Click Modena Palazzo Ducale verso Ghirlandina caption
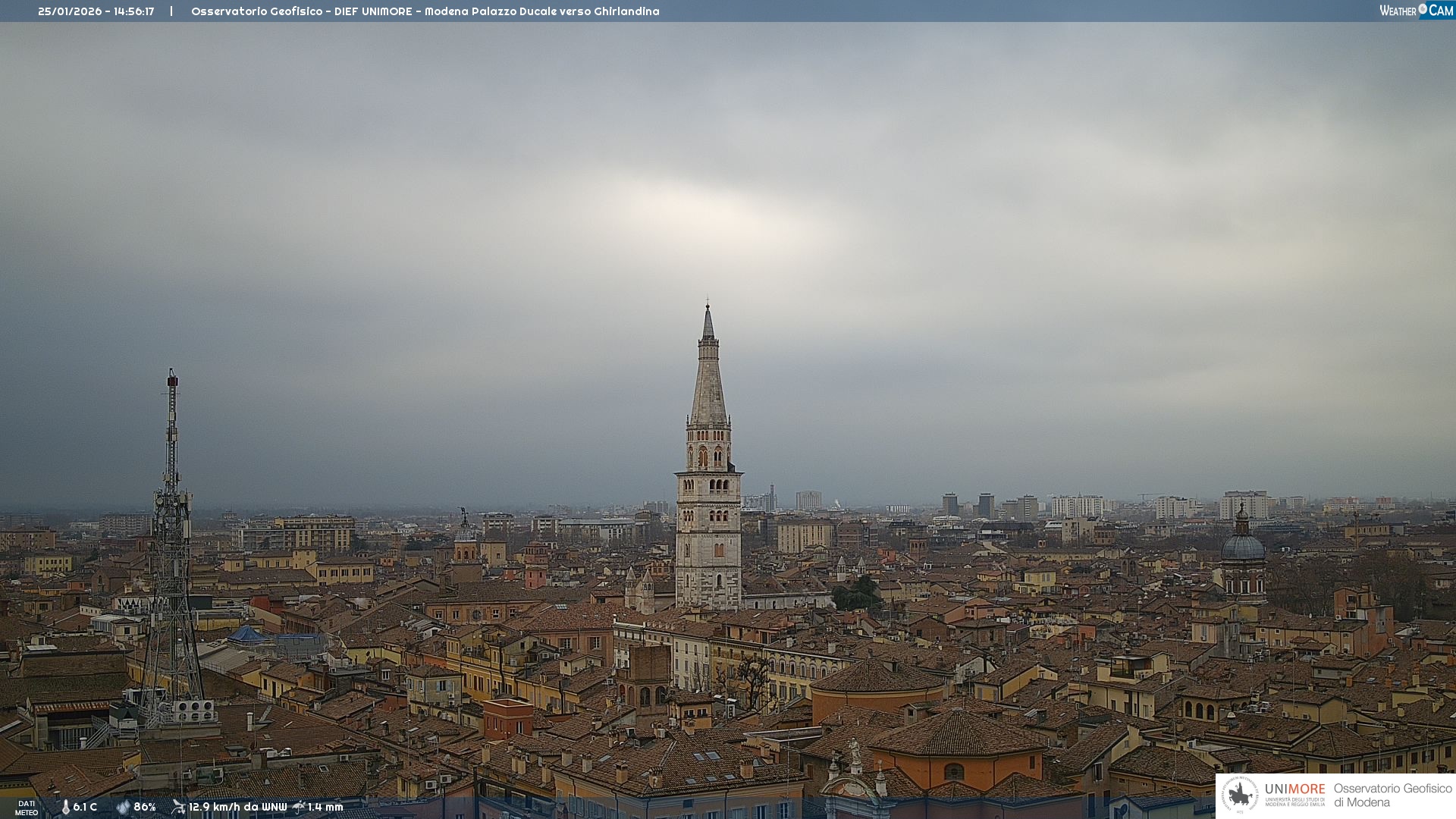This screenshot has height=819, width=1456. (541, 11)
